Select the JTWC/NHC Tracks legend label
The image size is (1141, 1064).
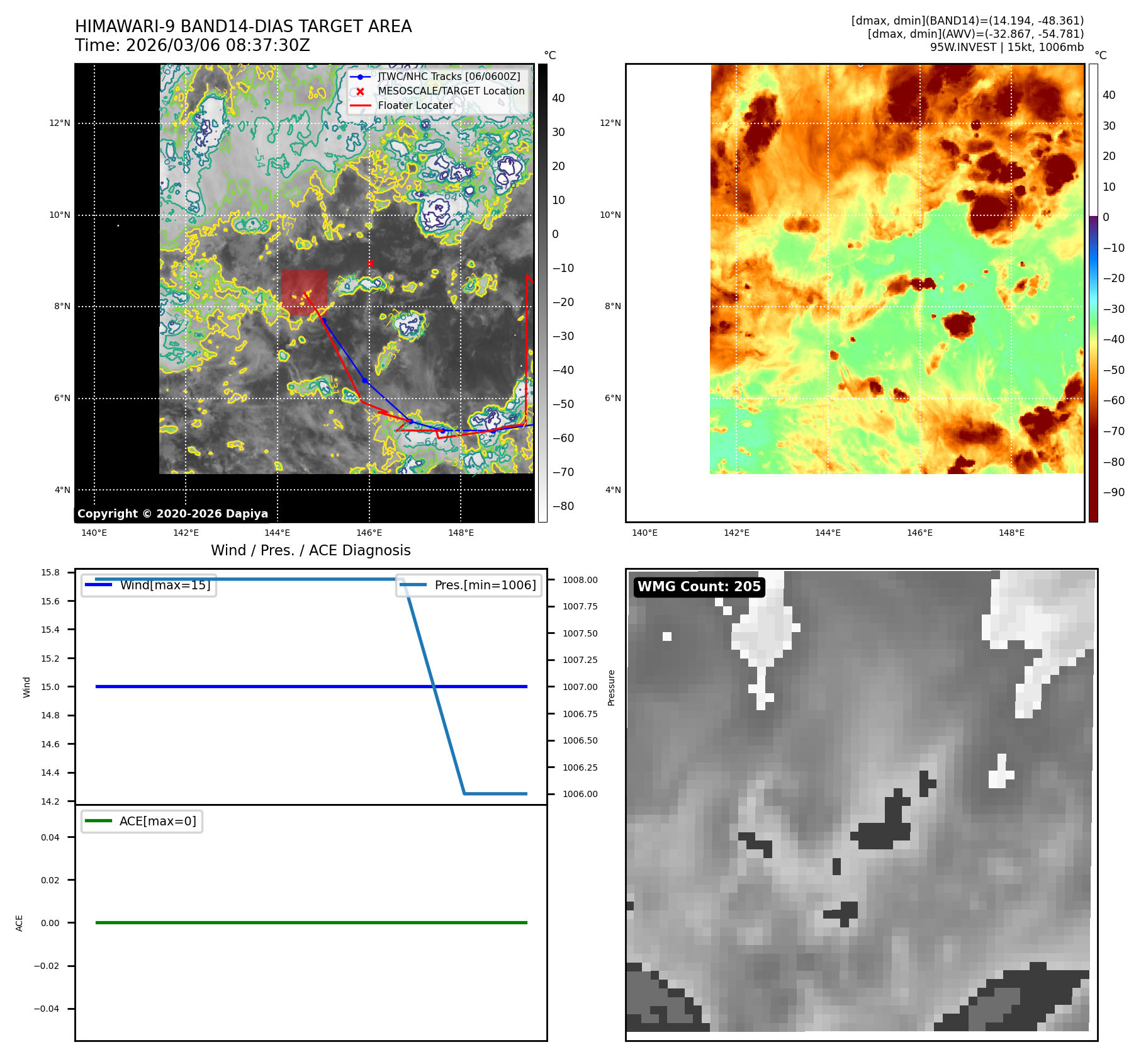449,77
